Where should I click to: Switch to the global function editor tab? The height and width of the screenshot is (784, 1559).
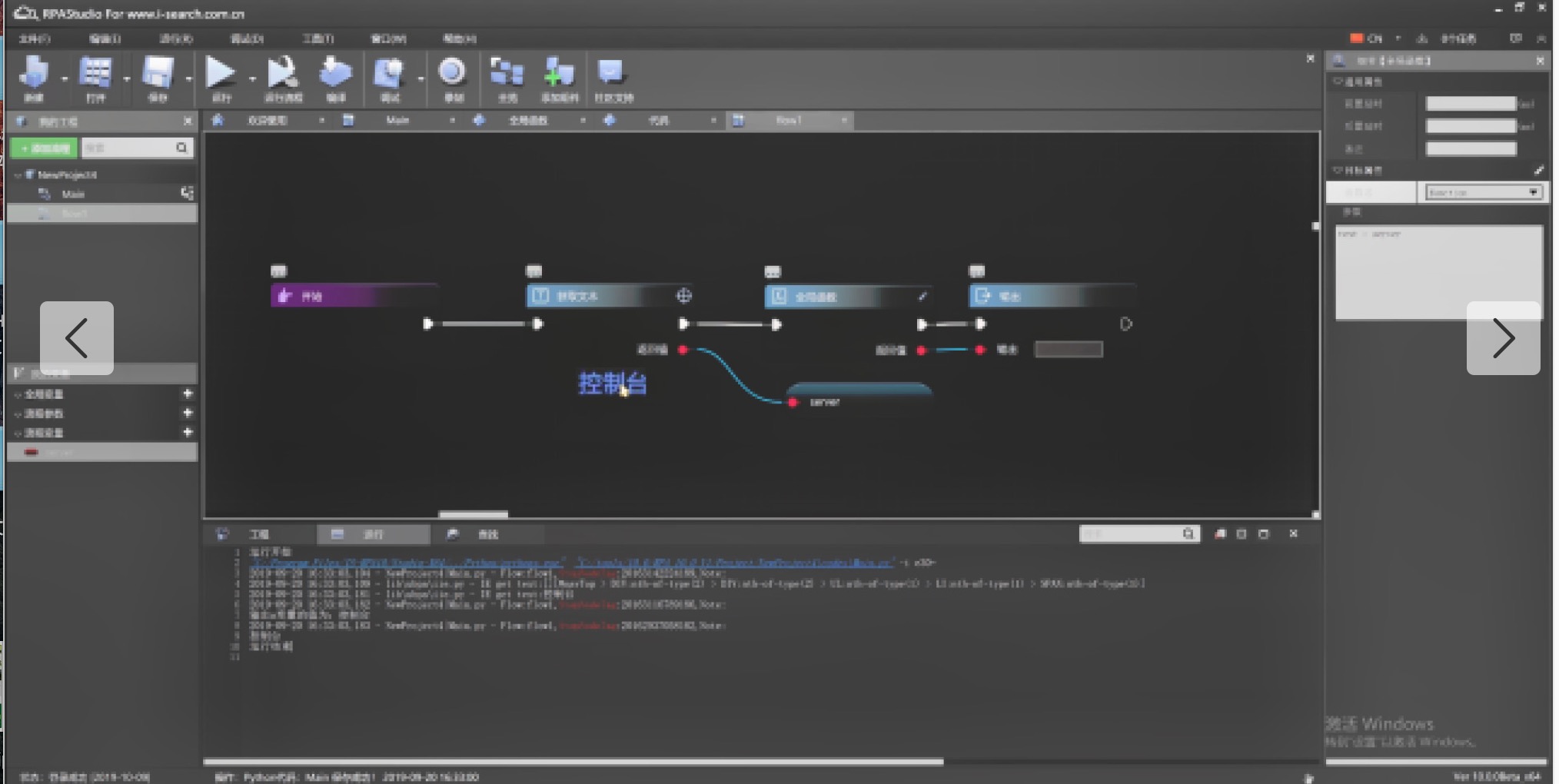click(x=529, y=120)
